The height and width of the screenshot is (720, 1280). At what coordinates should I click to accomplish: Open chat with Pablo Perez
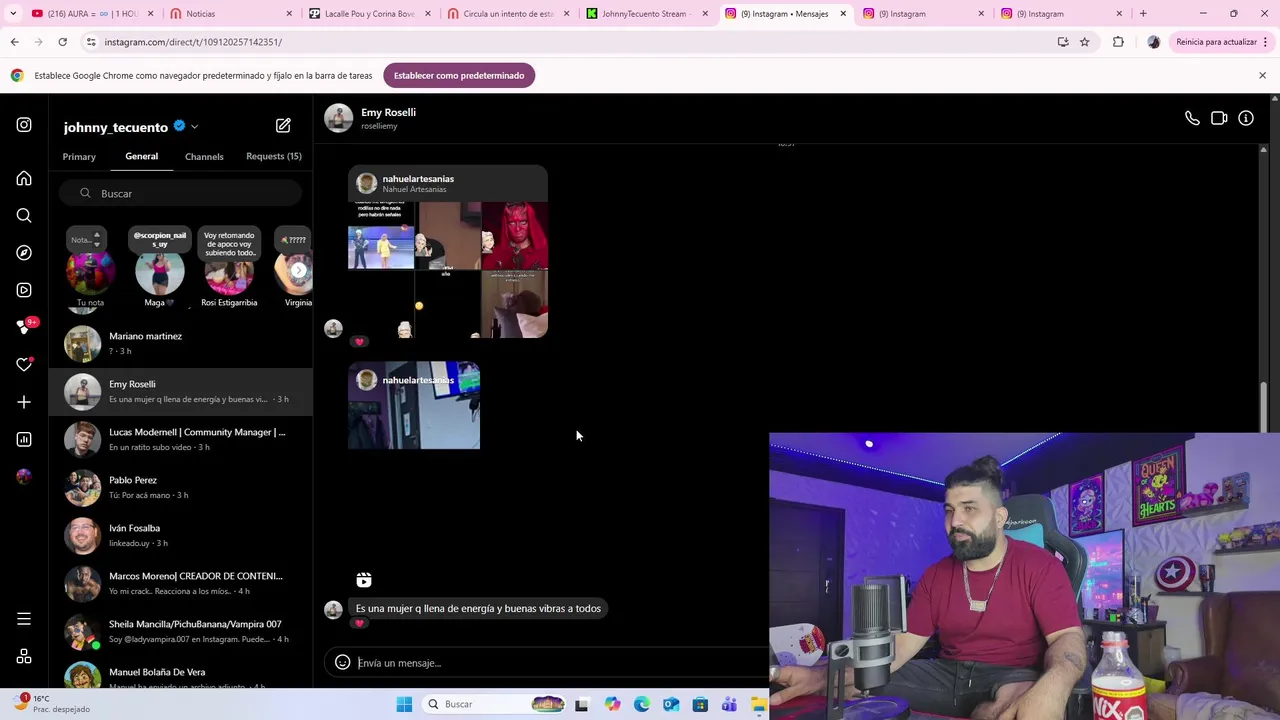point(180,488)
